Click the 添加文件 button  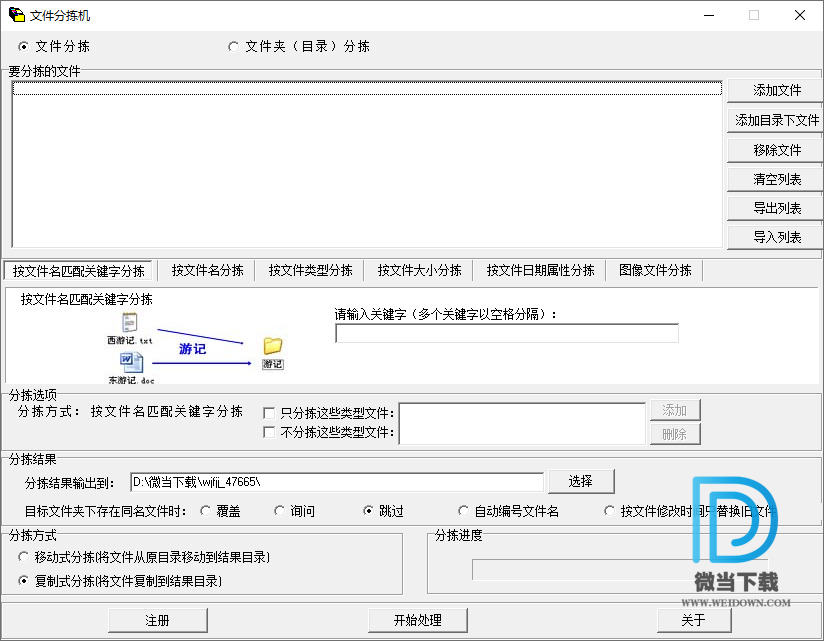(x=775, y=90)
